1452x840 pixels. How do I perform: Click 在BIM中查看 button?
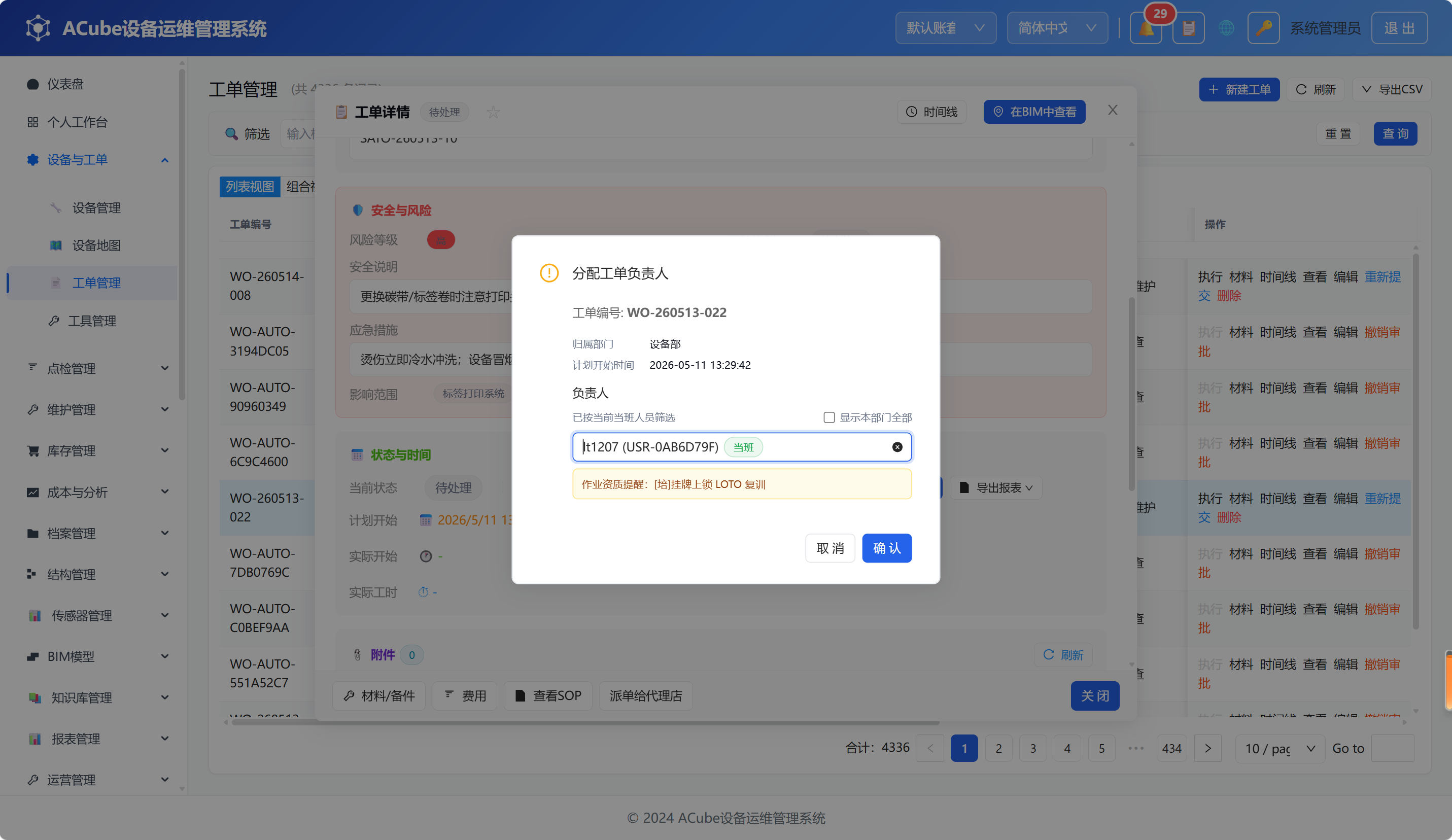(x=1034, y=112)
